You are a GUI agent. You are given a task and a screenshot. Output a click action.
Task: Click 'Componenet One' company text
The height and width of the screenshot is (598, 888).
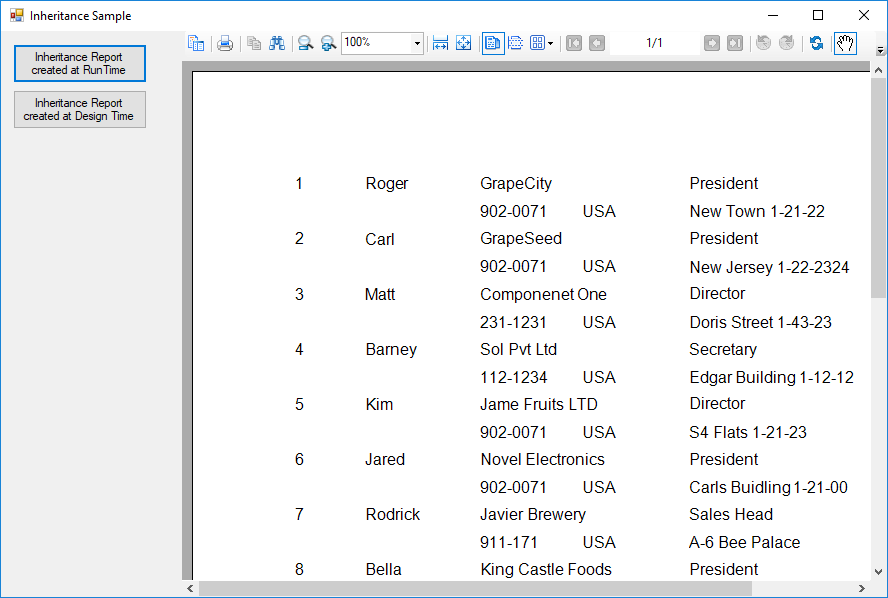point(543,294)
